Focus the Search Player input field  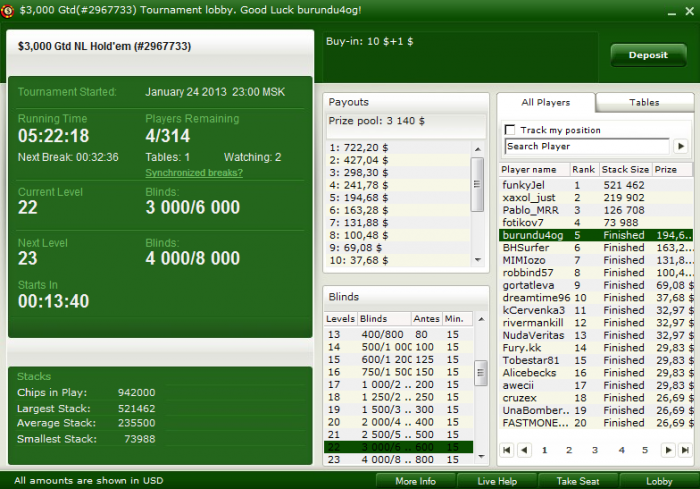588,146
